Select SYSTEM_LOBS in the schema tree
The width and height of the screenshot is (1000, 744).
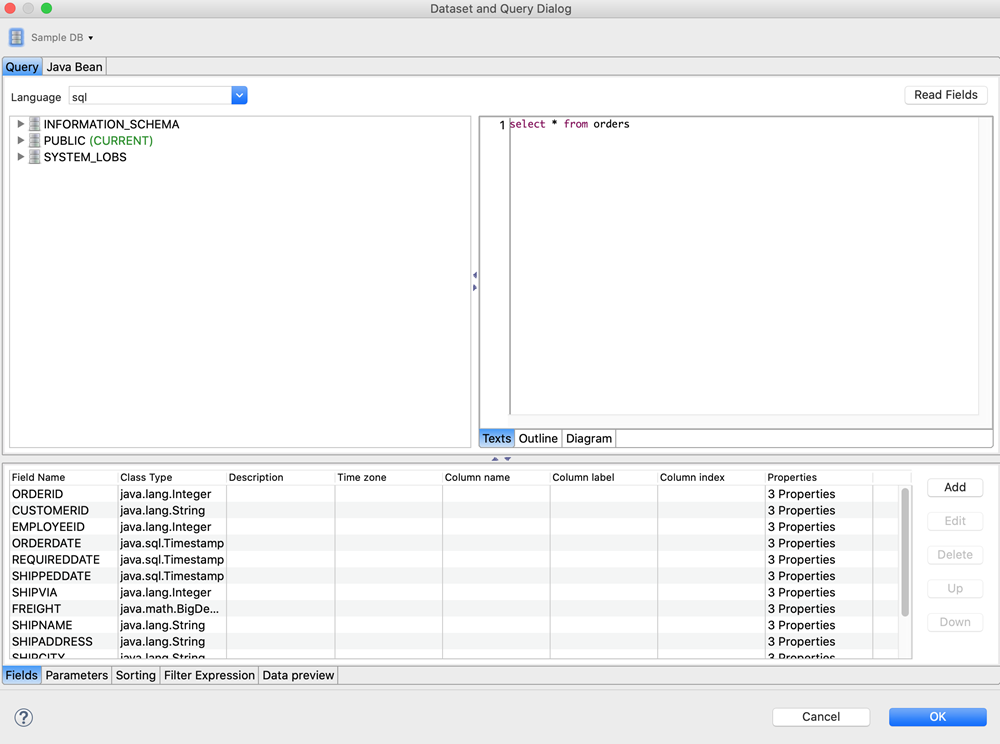(x=85, y=157)
